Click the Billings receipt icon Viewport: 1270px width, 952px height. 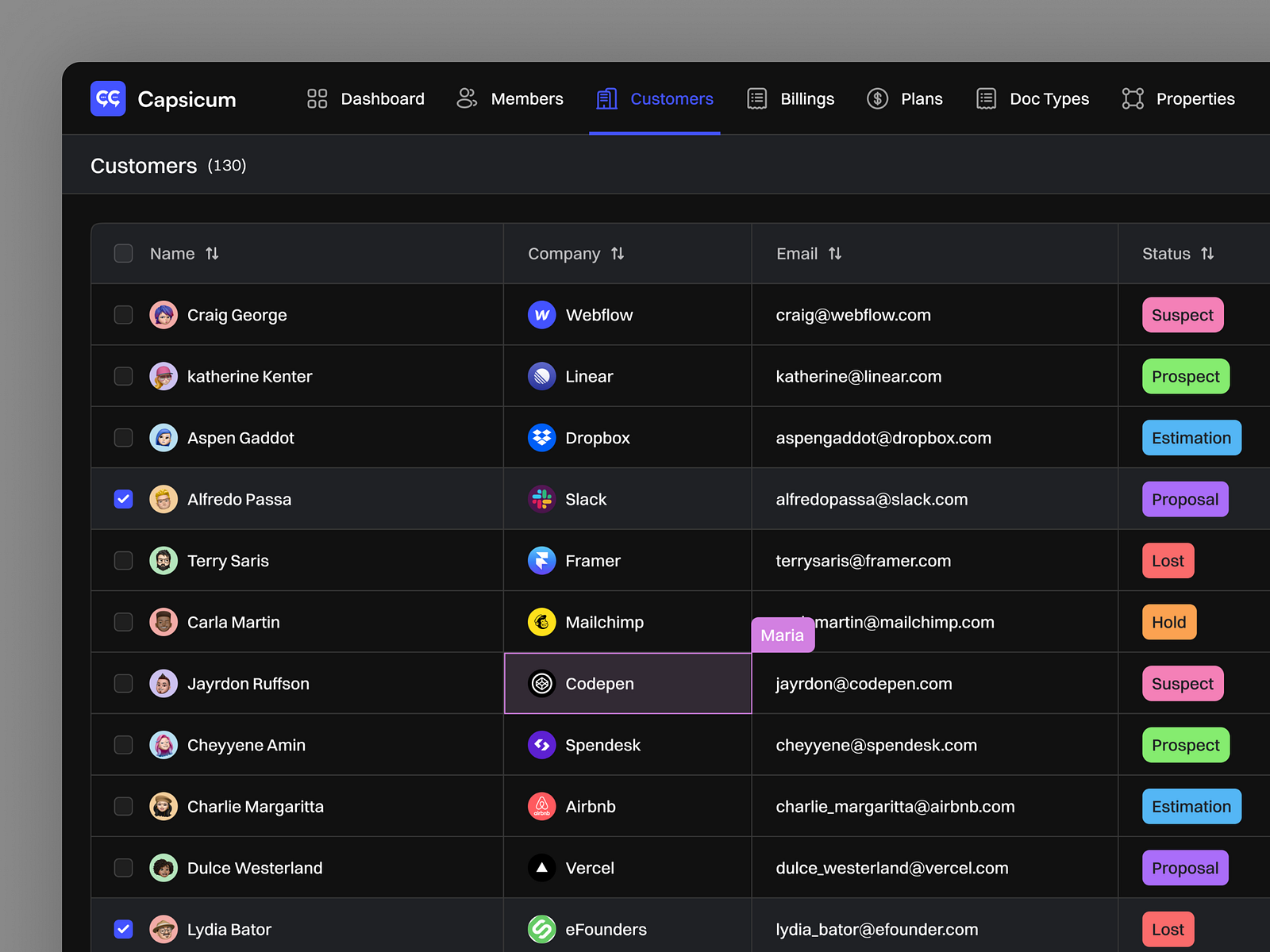(x=757, y=98)
